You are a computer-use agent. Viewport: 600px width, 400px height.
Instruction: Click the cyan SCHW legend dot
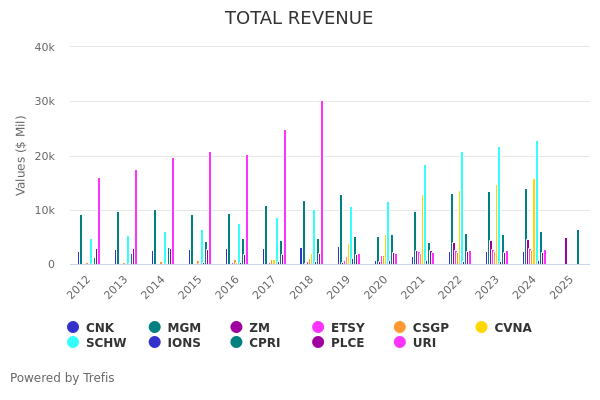(x=73, y=343)
